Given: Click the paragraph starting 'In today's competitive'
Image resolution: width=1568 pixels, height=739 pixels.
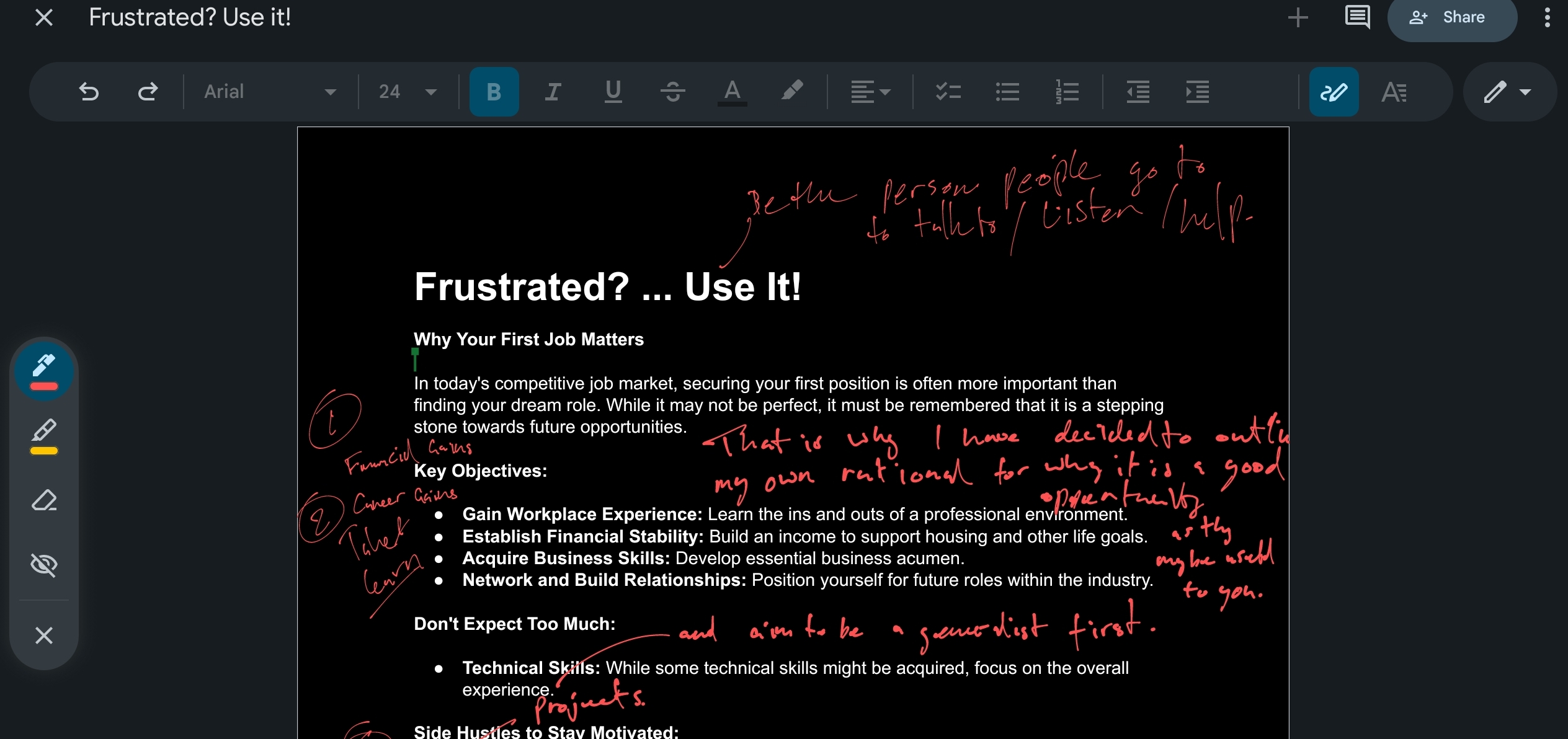Looking at the screenshot, I should click(x=788, y=405).
